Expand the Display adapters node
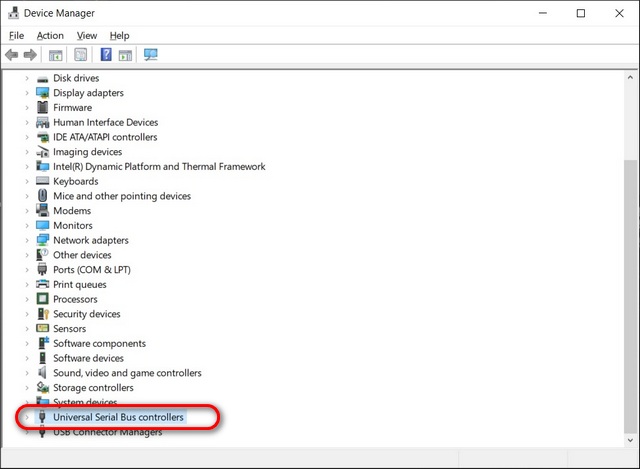This screenshot has width=640, height=469. [27, 93]
